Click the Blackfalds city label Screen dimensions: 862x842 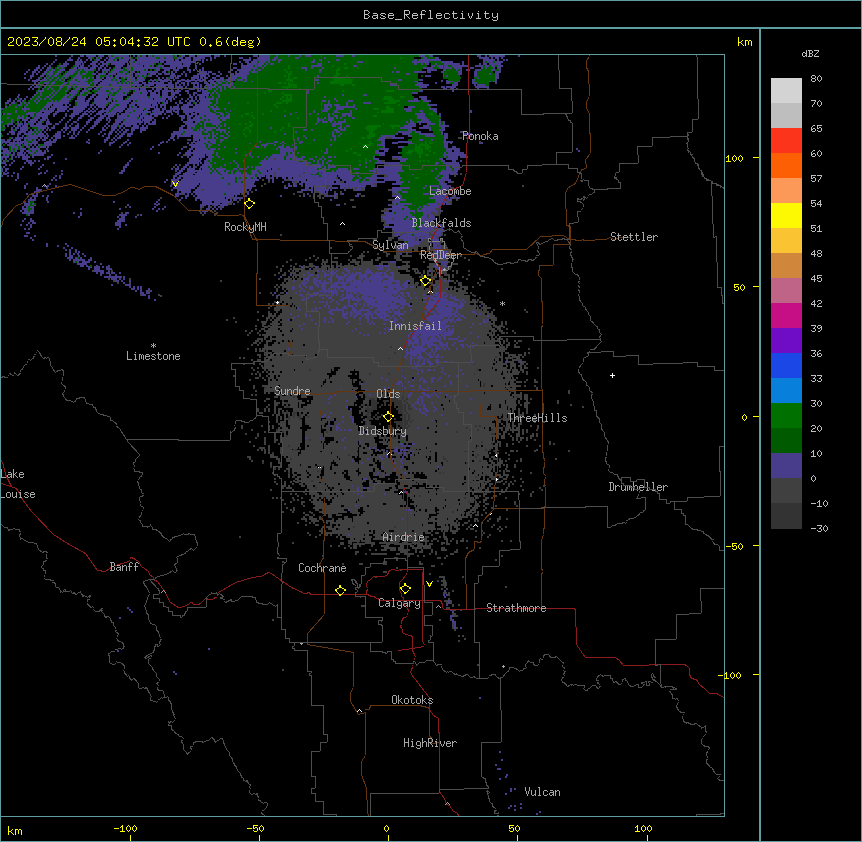441,223
